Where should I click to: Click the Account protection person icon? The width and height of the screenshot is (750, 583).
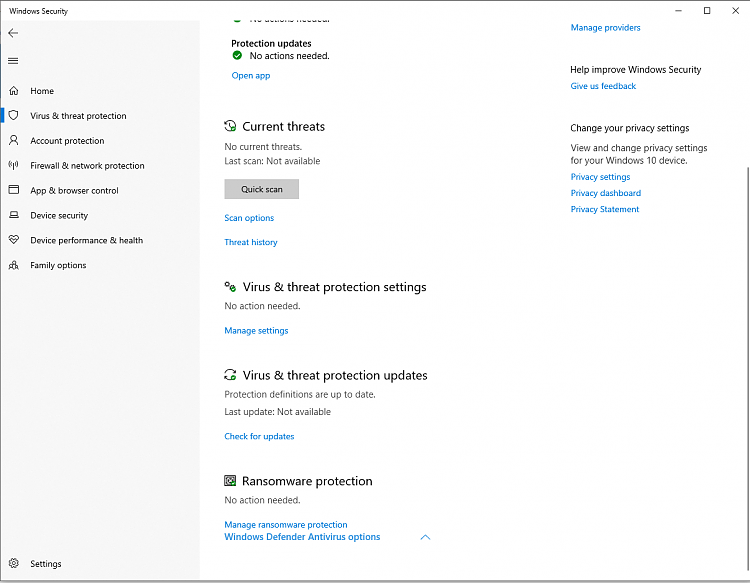pyautogui.click(x=14, y=141)
